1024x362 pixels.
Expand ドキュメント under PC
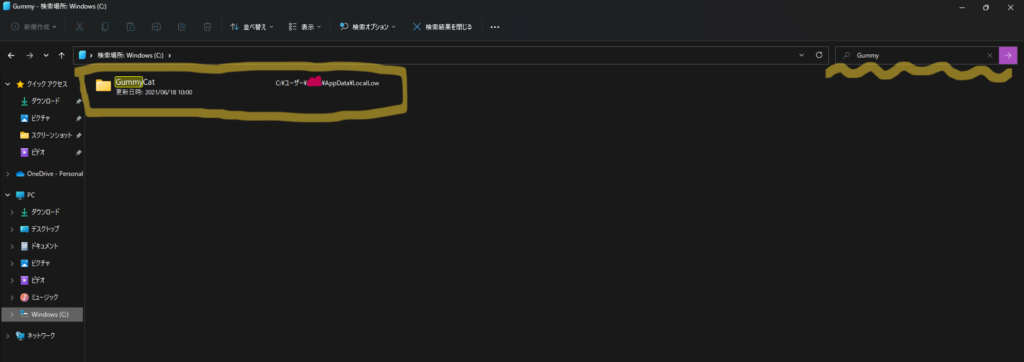(12, 246)
